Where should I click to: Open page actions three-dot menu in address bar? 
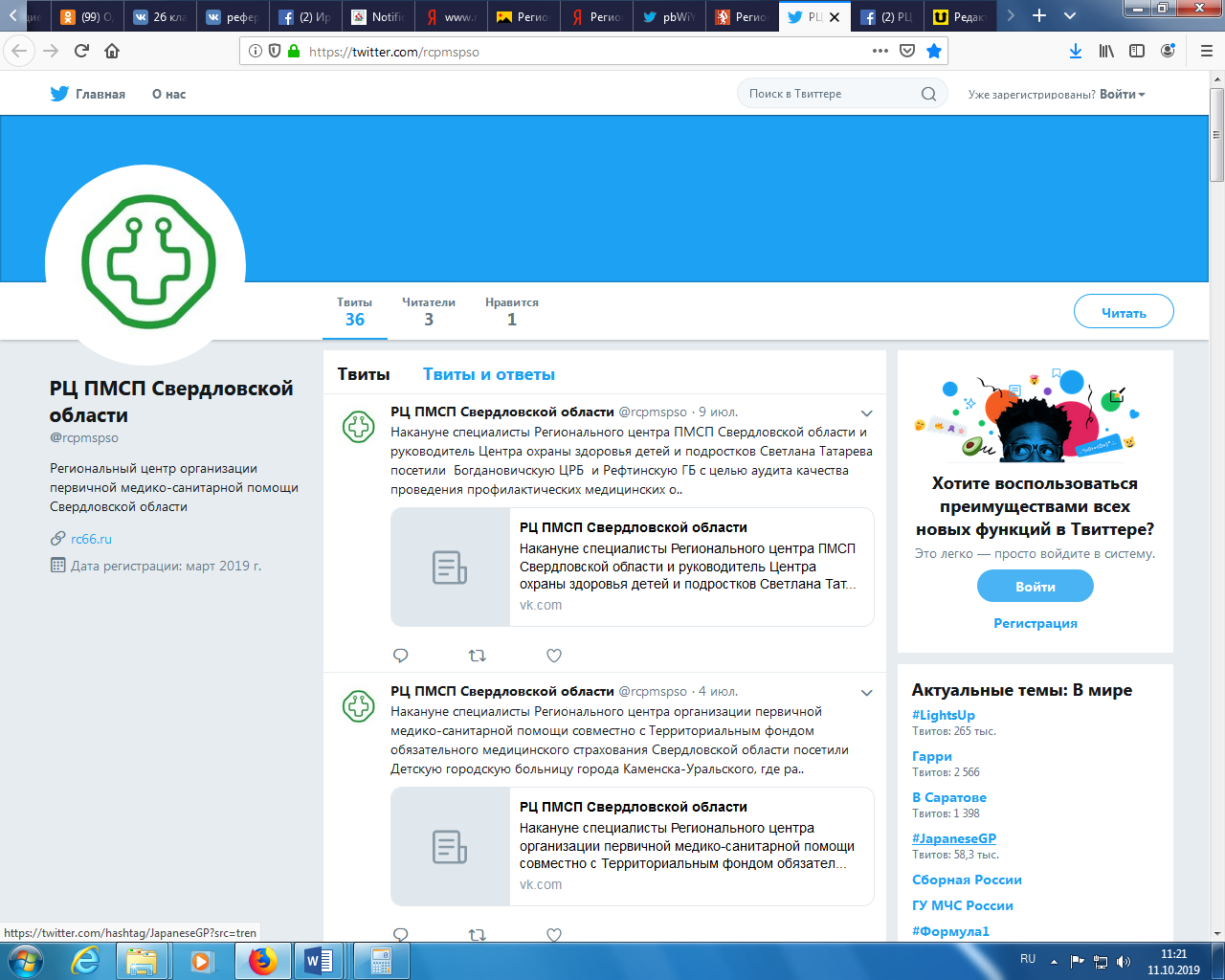tap(880, 51)
